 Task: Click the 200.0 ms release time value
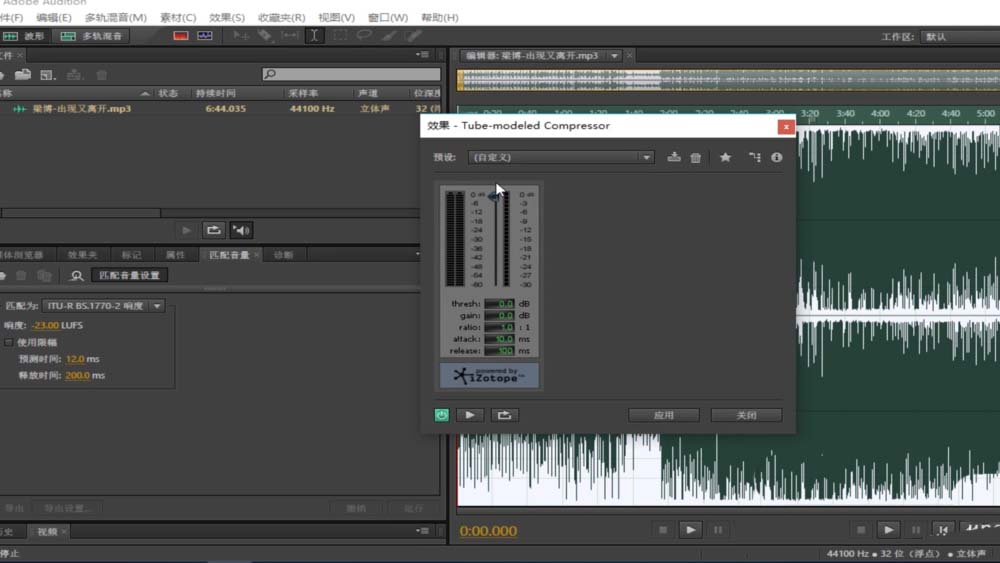click(x=77, y=376)
